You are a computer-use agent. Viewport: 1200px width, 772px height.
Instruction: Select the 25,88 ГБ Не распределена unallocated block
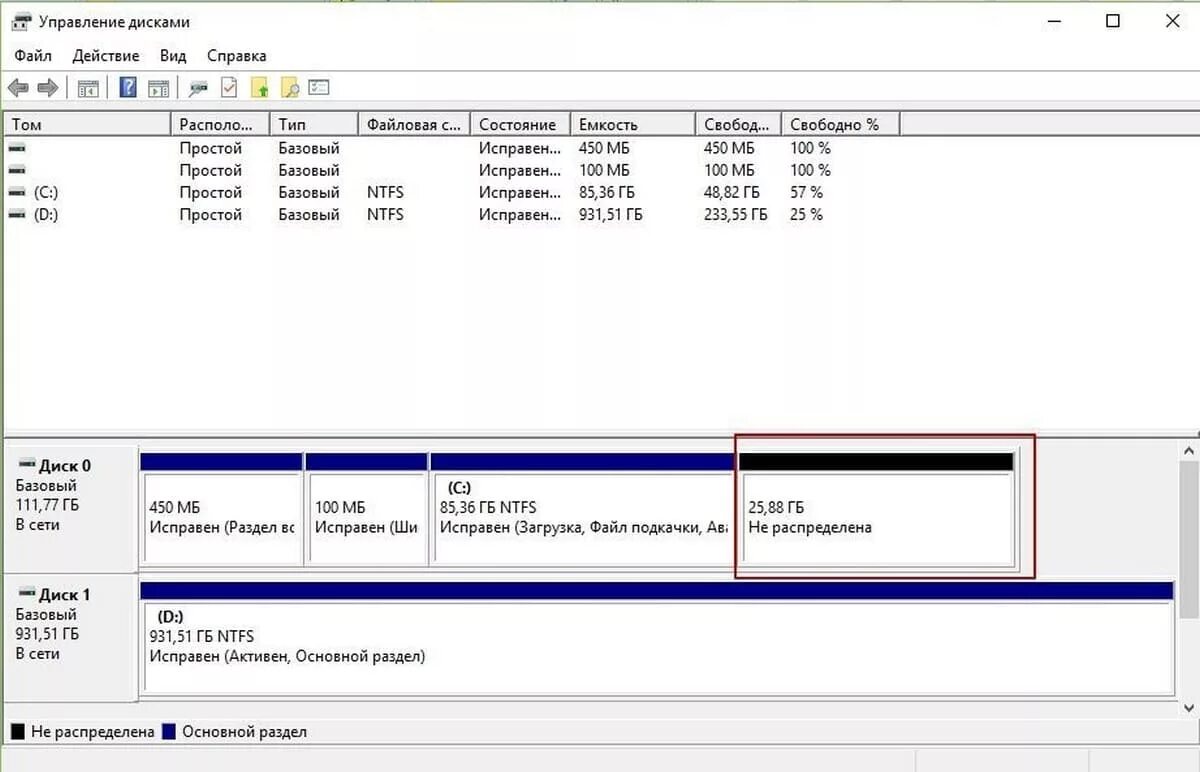click(877, 510)
